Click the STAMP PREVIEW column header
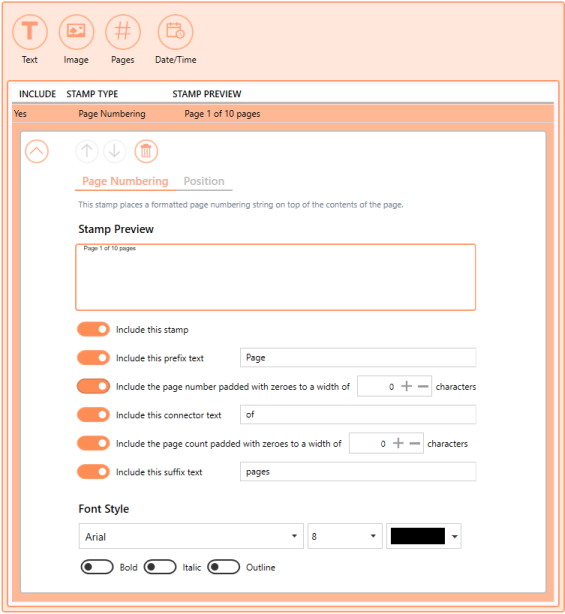 pos(207,94)
